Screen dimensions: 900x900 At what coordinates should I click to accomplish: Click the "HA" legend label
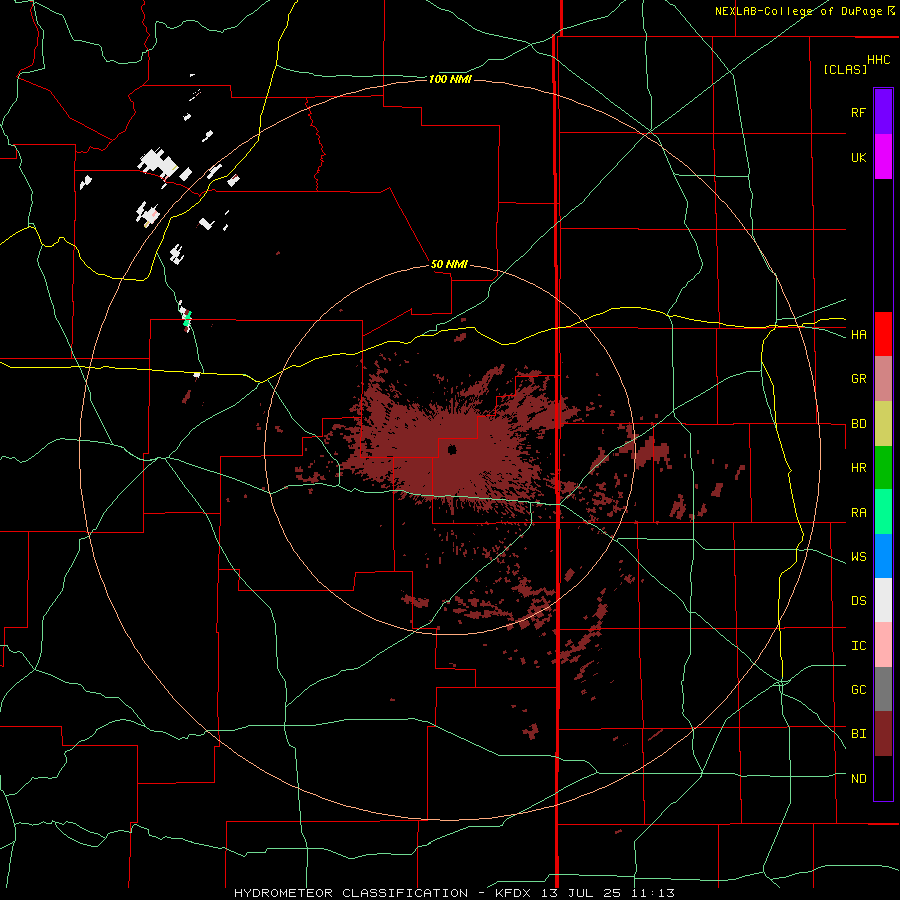click(858, 335)
